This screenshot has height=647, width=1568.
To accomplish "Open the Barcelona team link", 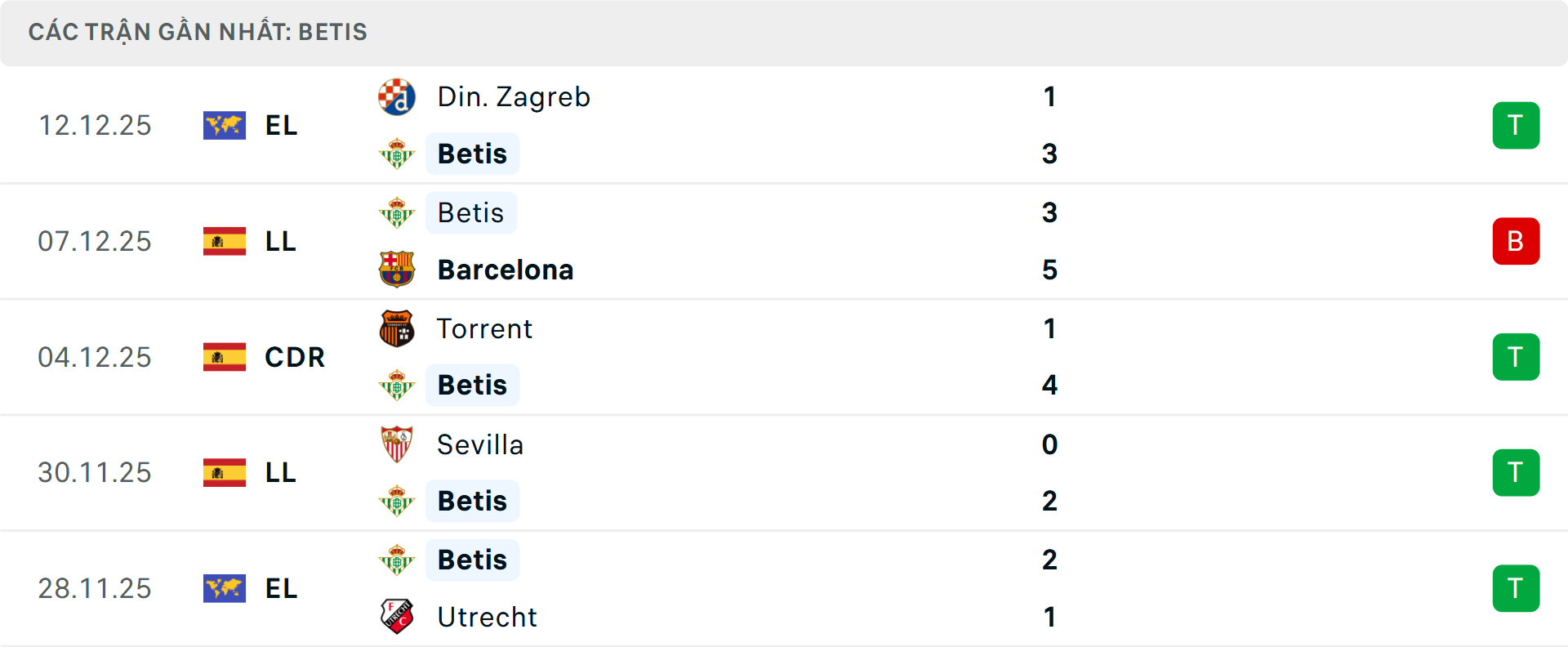I will 506,270.
